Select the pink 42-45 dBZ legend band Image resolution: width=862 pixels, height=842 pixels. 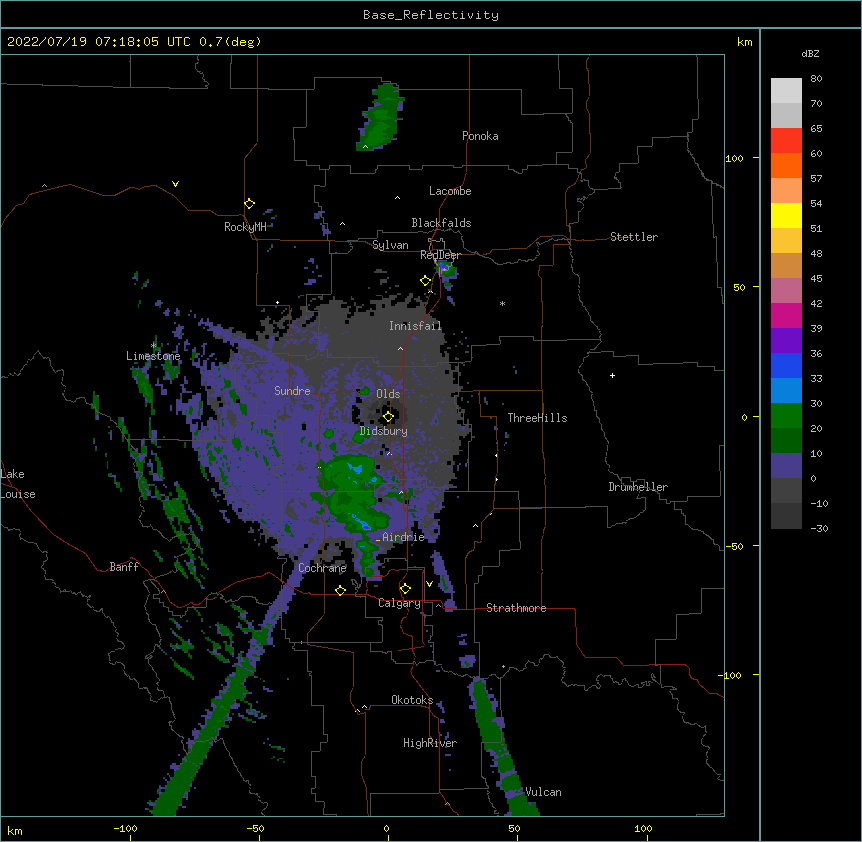(786, 291)
